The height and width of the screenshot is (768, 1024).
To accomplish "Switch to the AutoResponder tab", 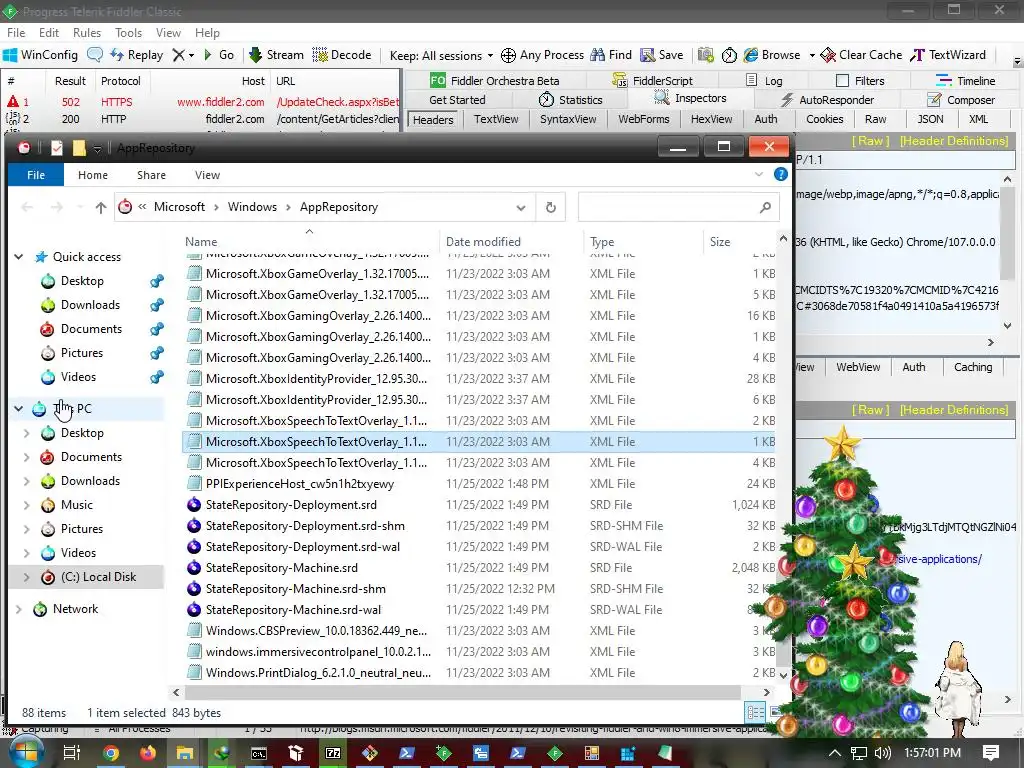I will [827, 100].
